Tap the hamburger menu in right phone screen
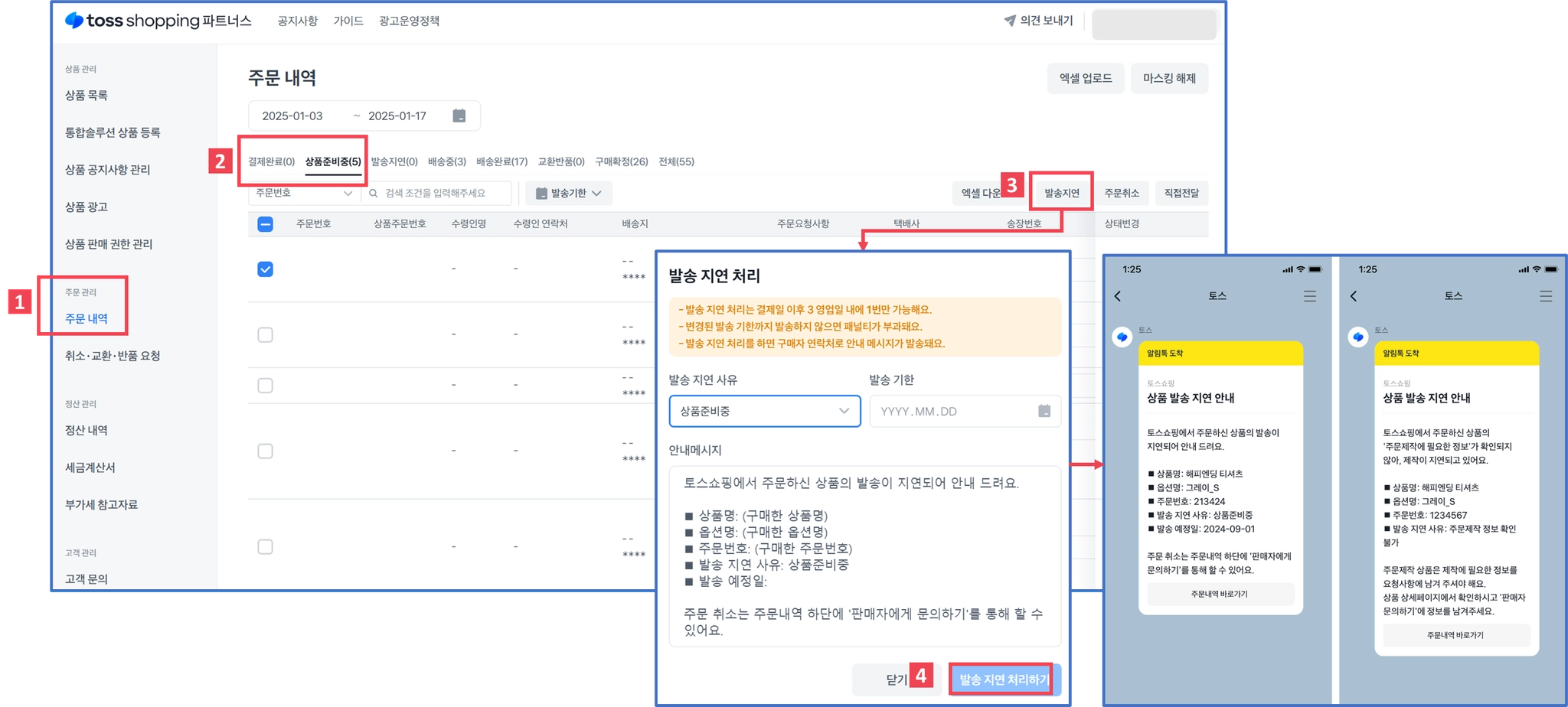 click(1546, 296)
